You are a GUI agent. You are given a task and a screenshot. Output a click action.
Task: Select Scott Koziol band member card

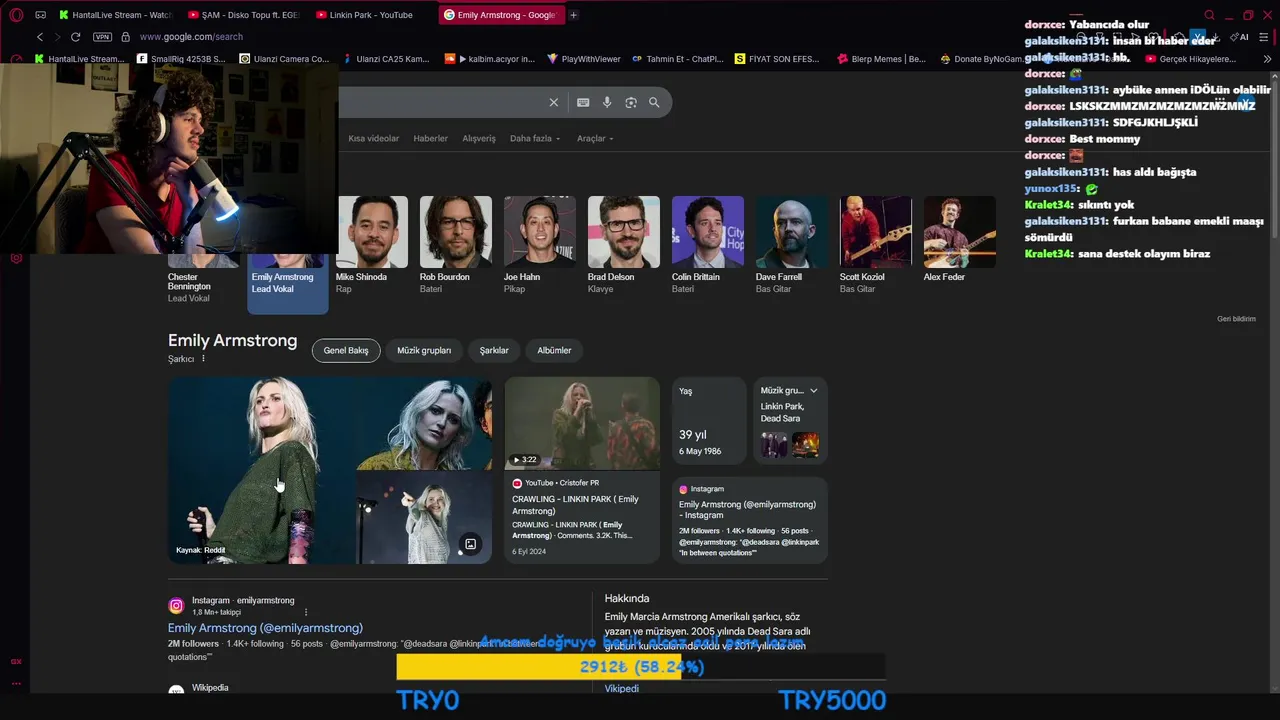click(876, 245)
